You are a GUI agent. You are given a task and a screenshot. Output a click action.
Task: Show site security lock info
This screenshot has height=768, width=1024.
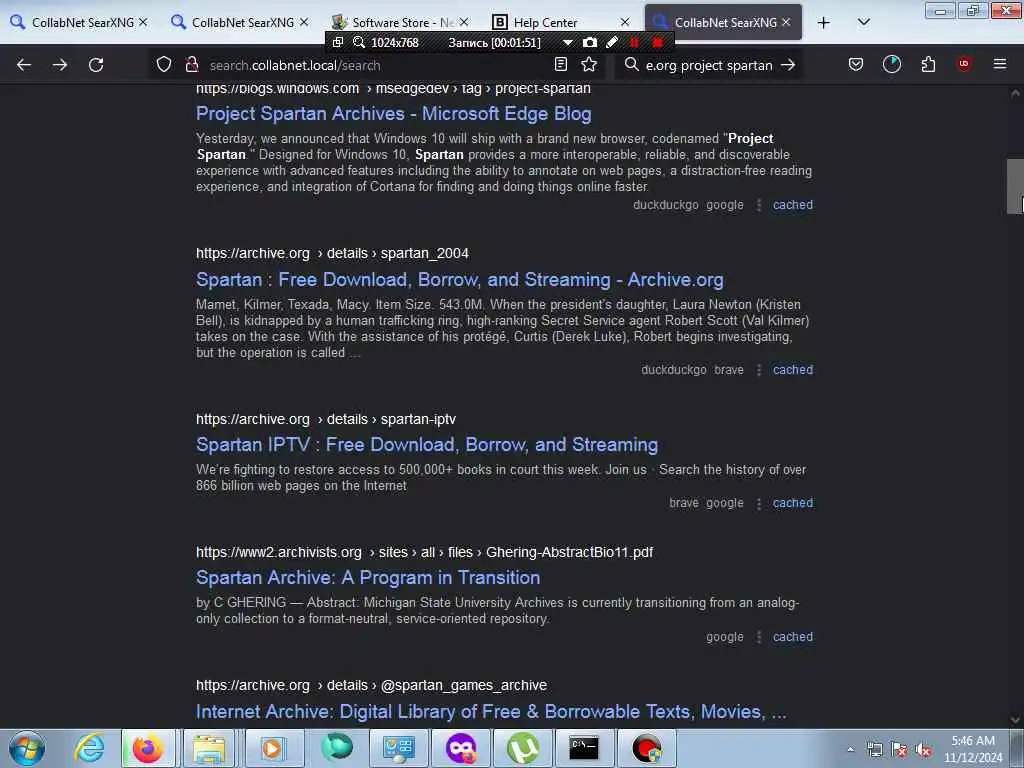(191, 65)
